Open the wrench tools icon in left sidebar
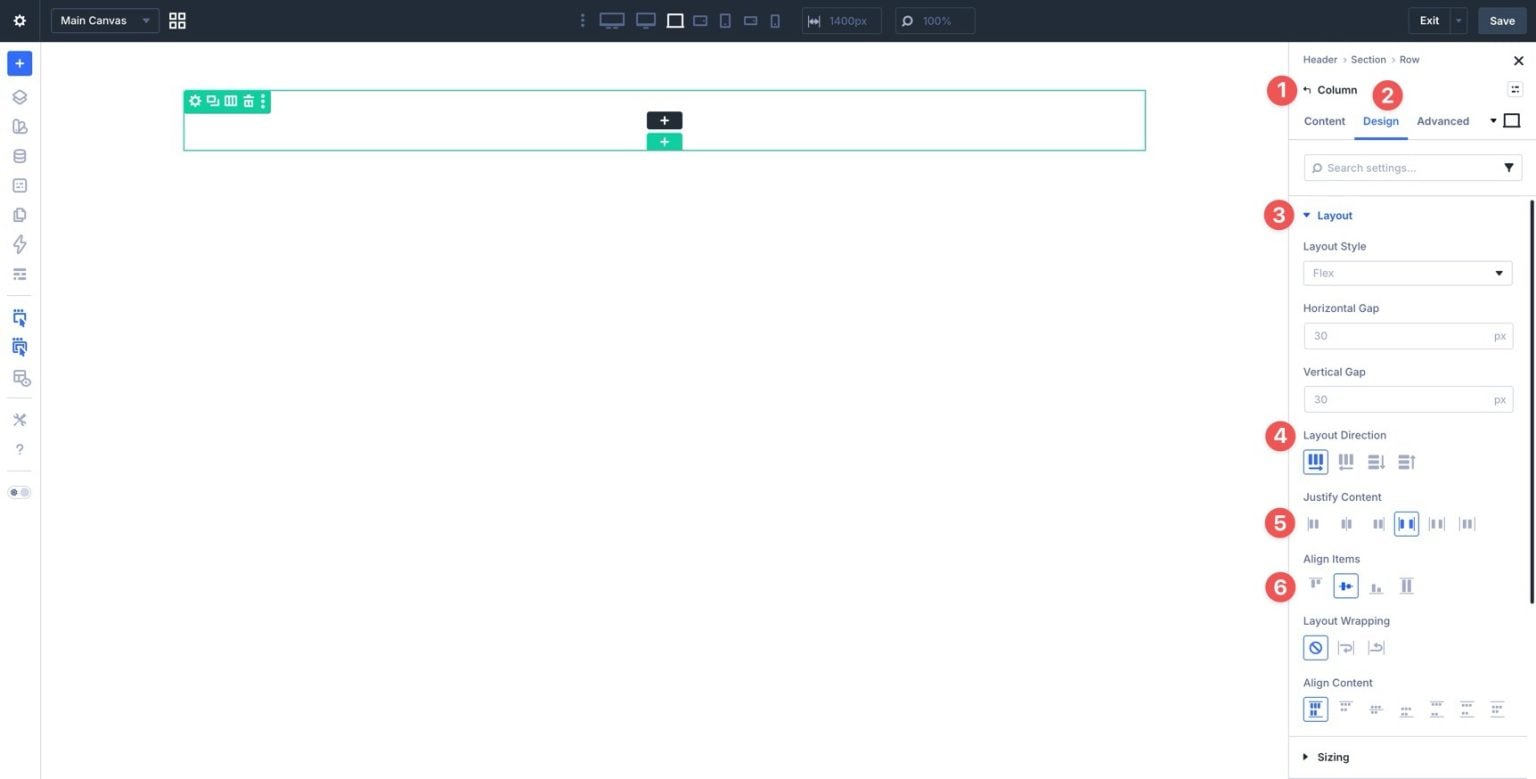This screenshot has height=779, width=1536. pyautogui.click(x=19, y=419)
